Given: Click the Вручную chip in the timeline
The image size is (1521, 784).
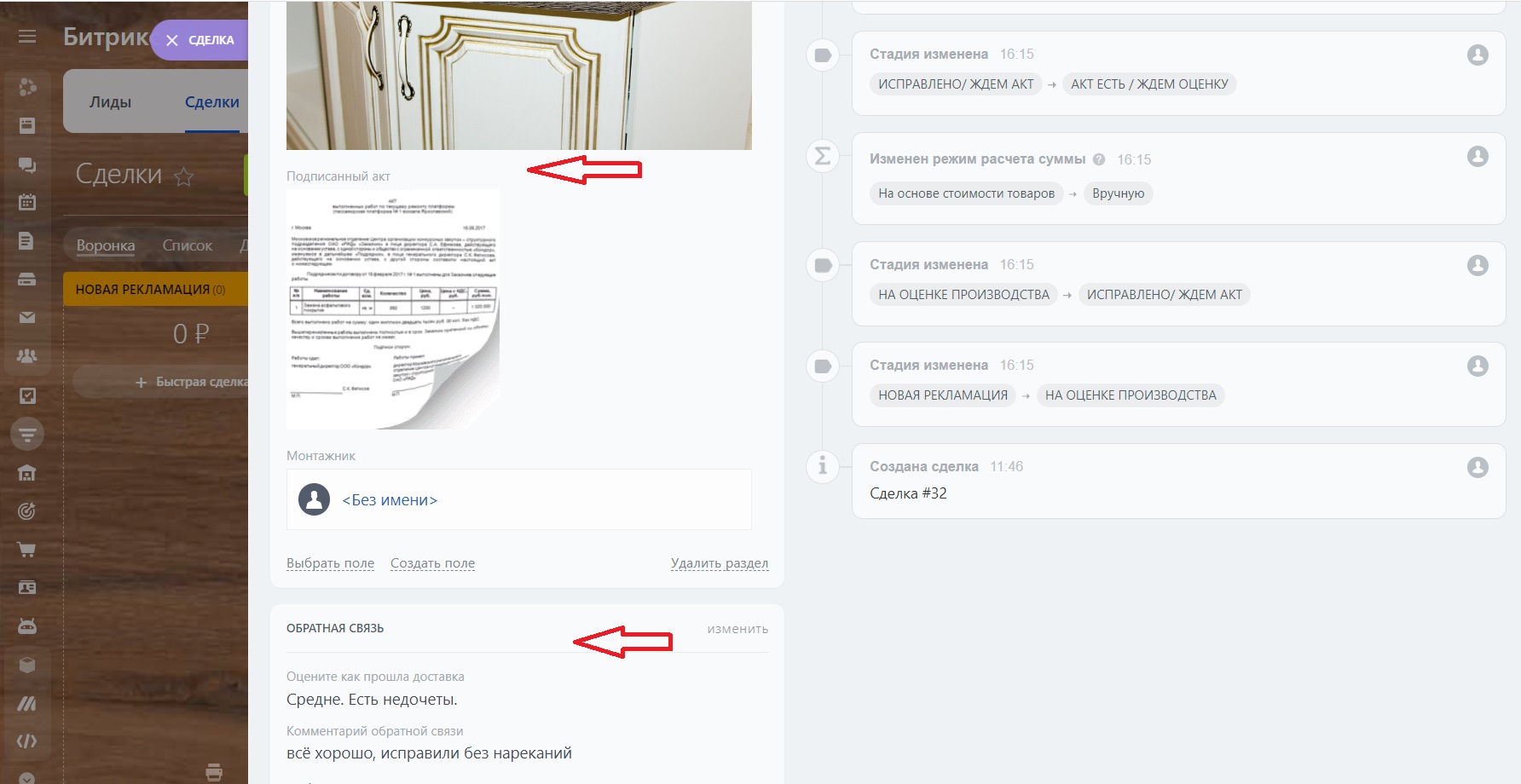Looking at the screenshot, I should (1119, 193).
